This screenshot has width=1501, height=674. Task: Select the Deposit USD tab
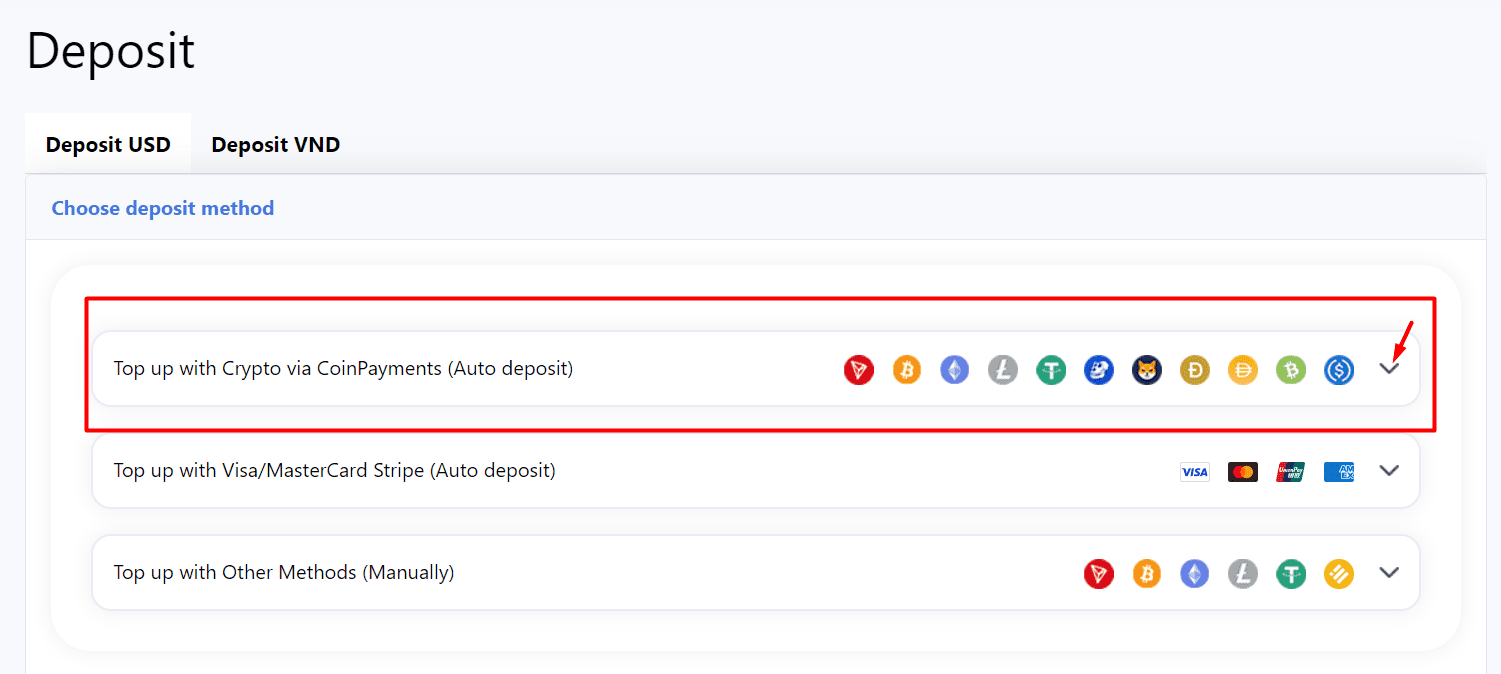coord(108,145)
